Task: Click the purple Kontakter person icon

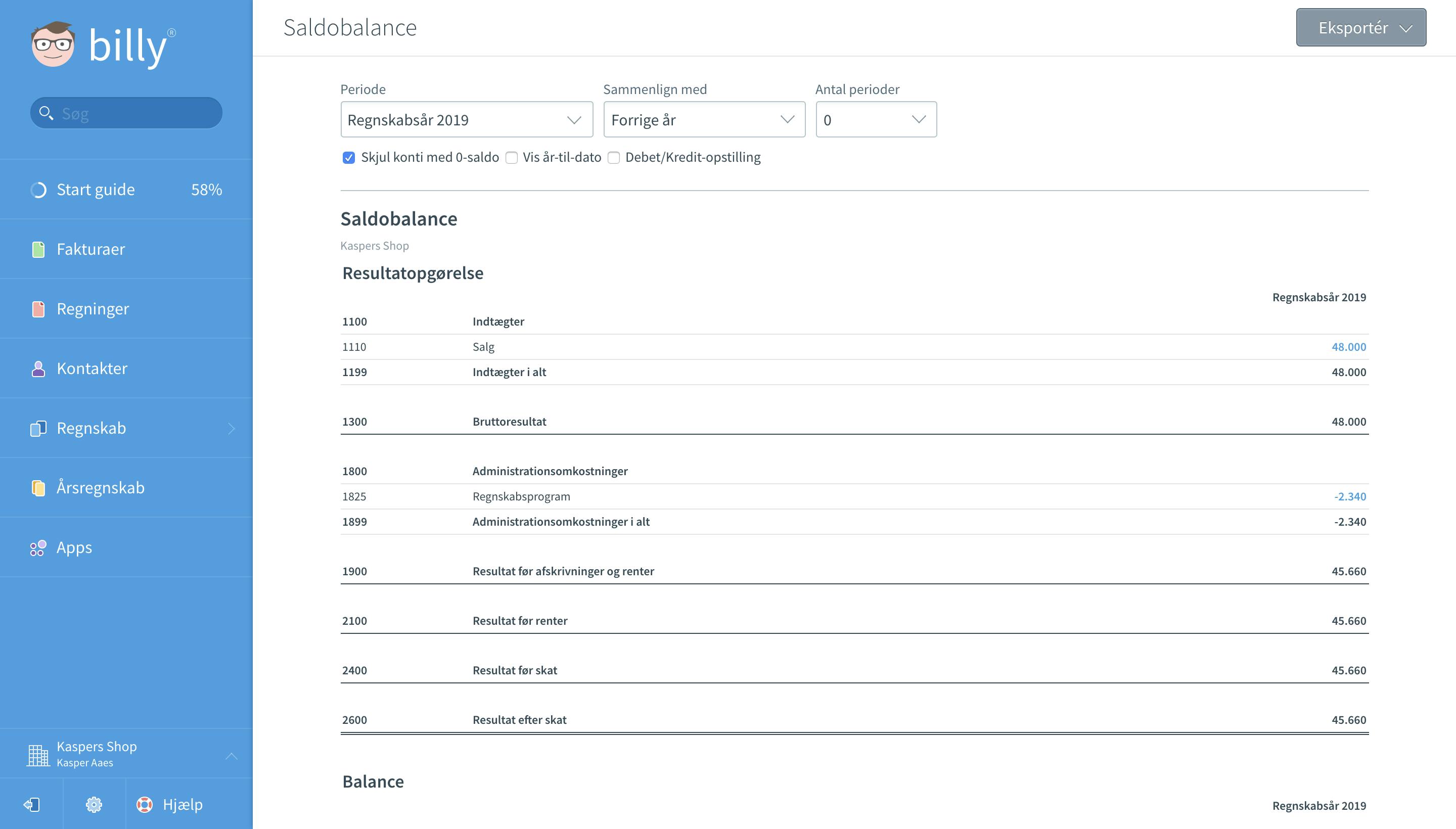Action: coord(38,369)
